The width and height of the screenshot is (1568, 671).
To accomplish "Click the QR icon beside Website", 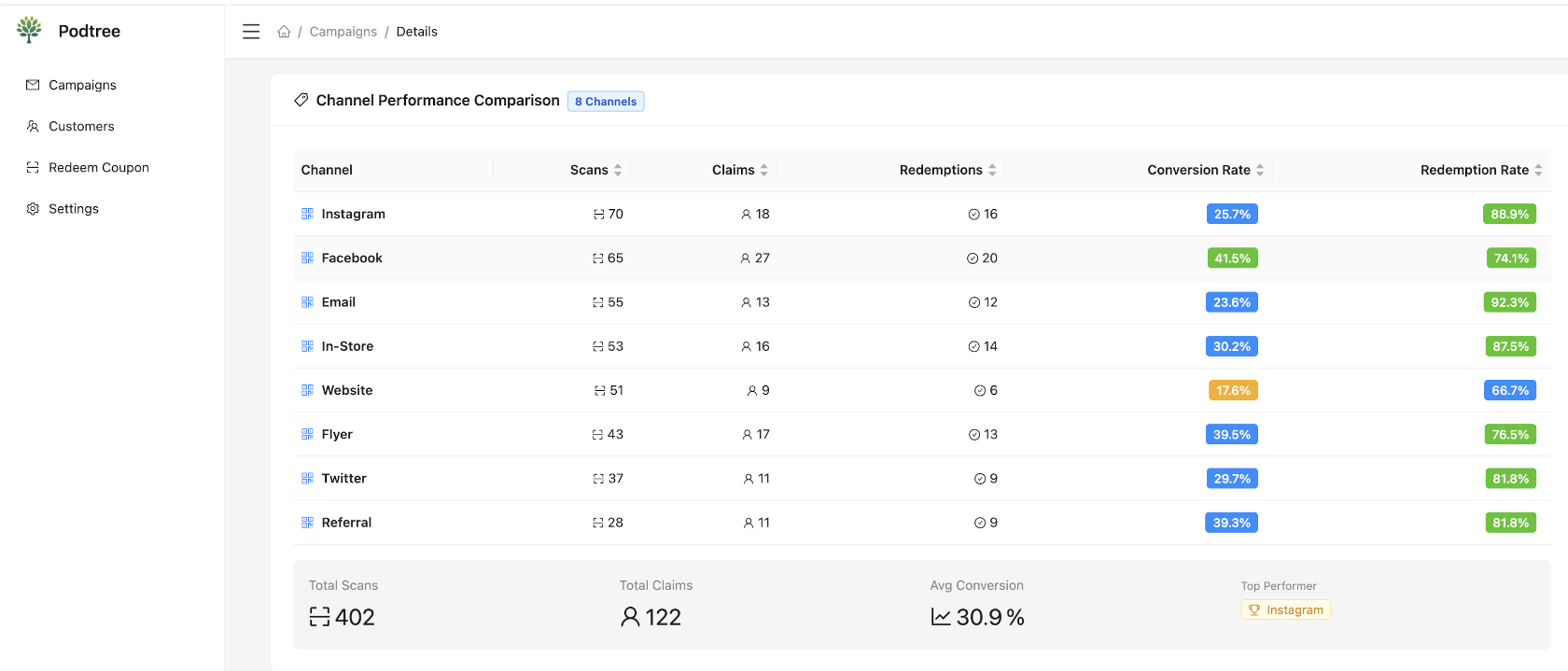I will [x=307, y=390].
